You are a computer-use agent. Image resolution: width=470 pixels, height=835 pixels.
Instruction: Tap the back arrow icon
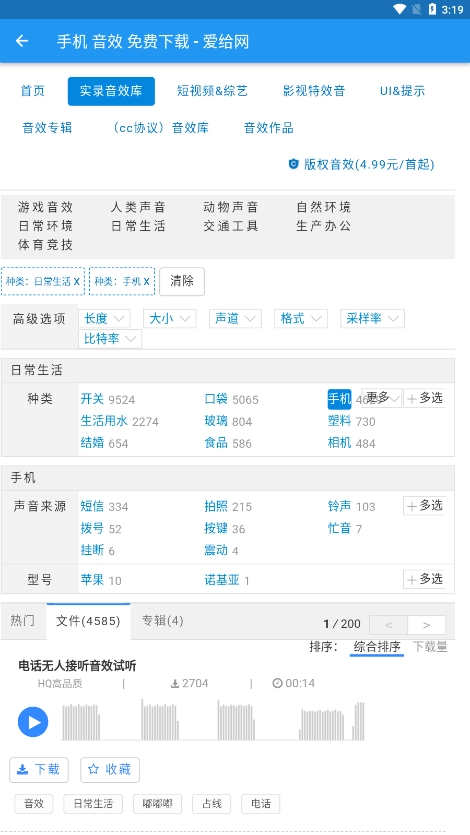click(x=22, y=41)
